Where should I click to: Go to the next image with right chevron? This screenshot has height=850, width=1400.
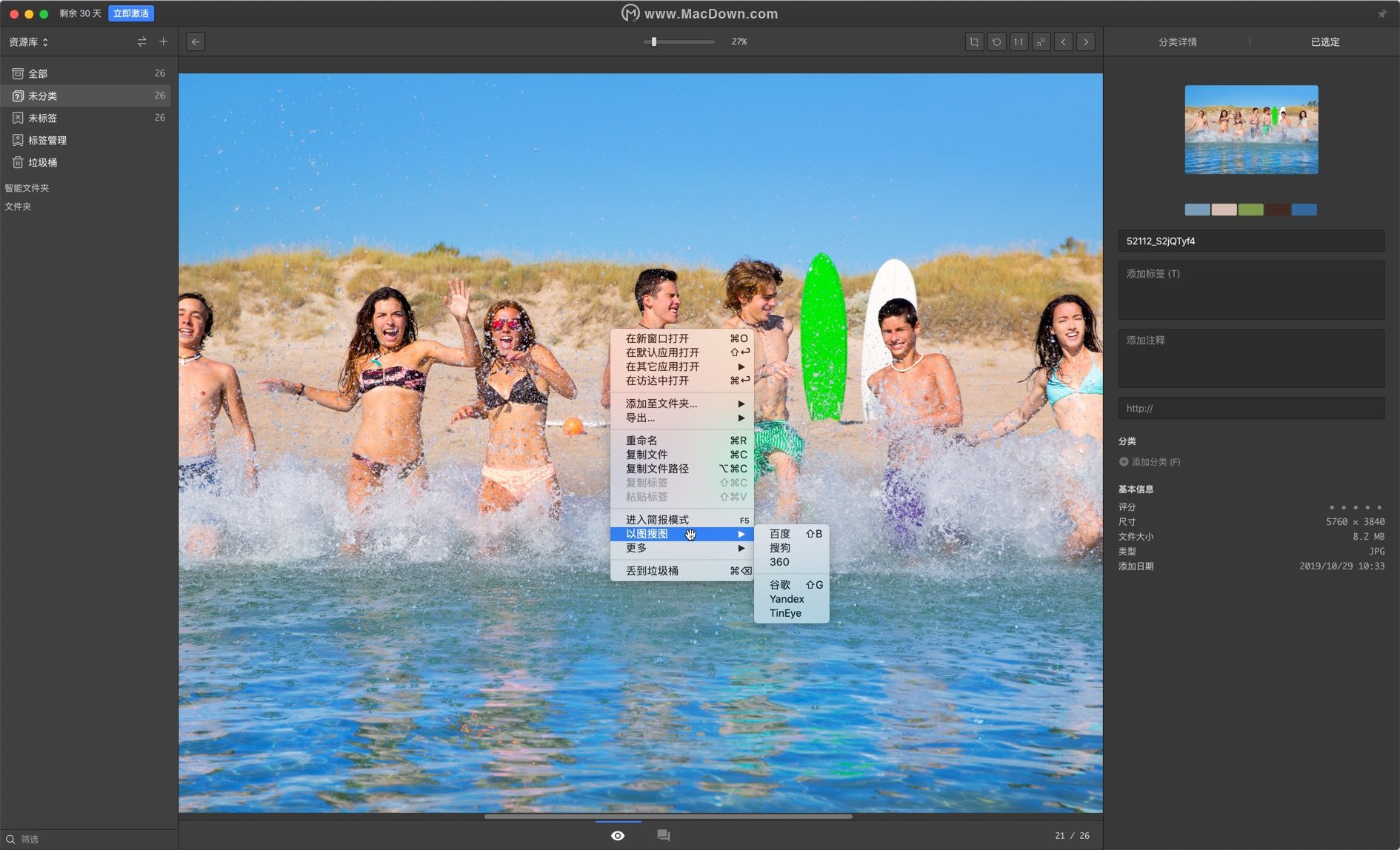1086,42
